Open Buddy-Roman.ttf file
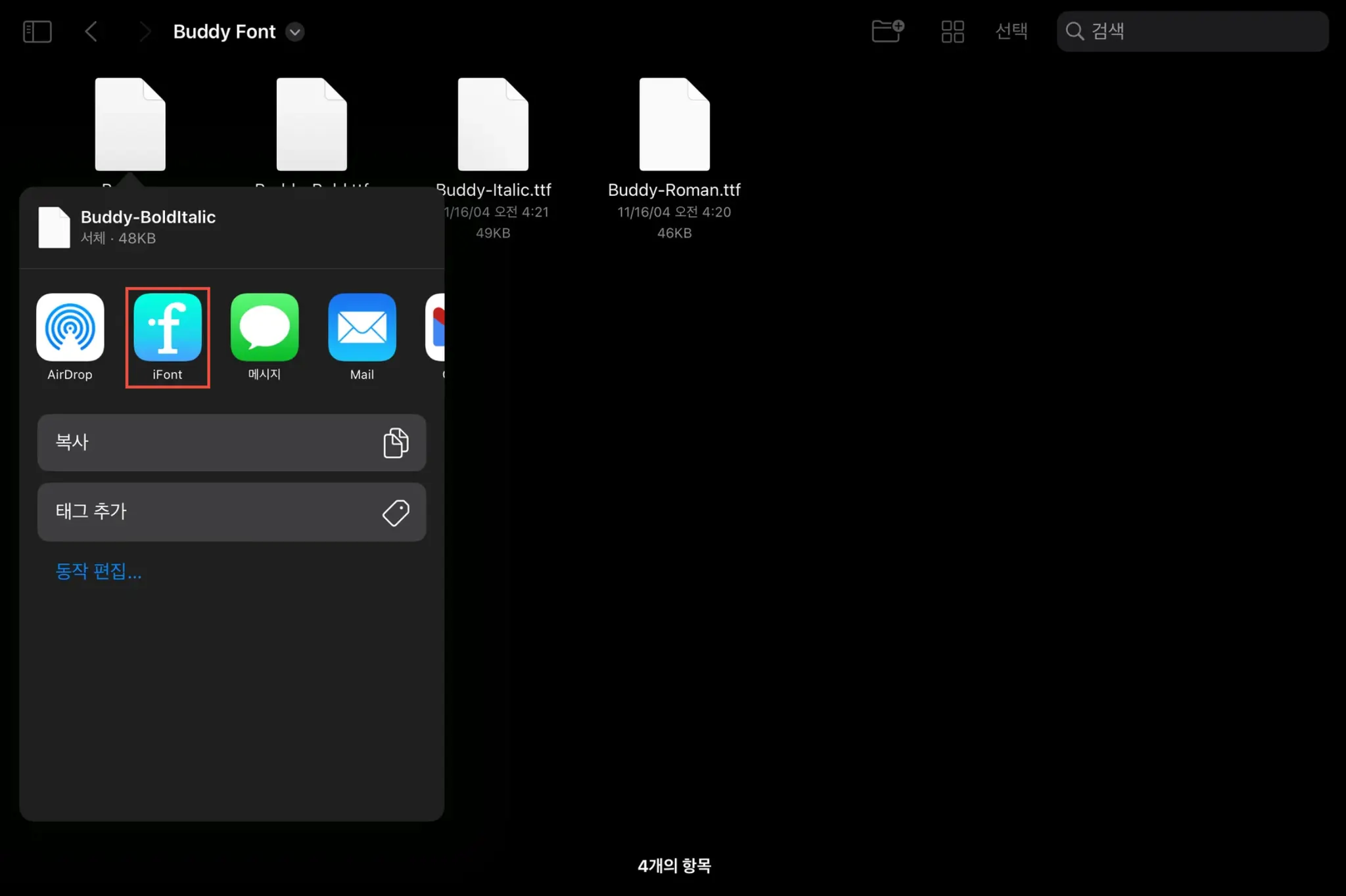This screenshot has width=1346, height=896. (x=674, y=125)
